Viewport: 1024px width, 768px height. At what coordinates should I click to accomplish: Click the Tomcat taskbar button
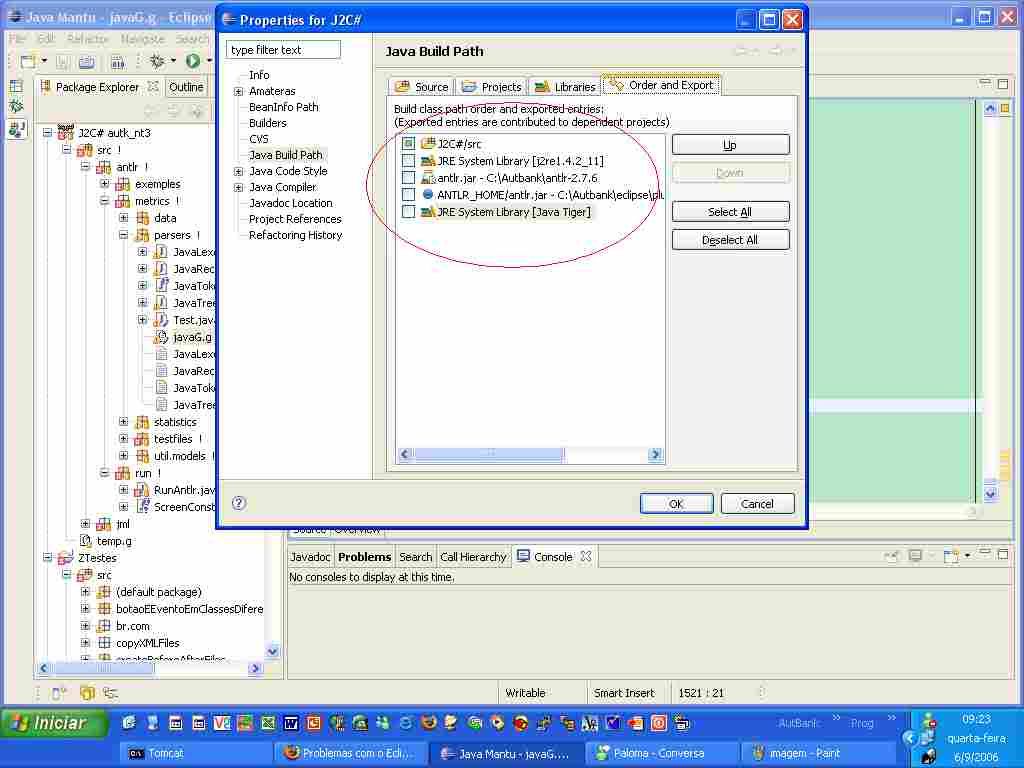pyautogui.click(x=195, y=753)
